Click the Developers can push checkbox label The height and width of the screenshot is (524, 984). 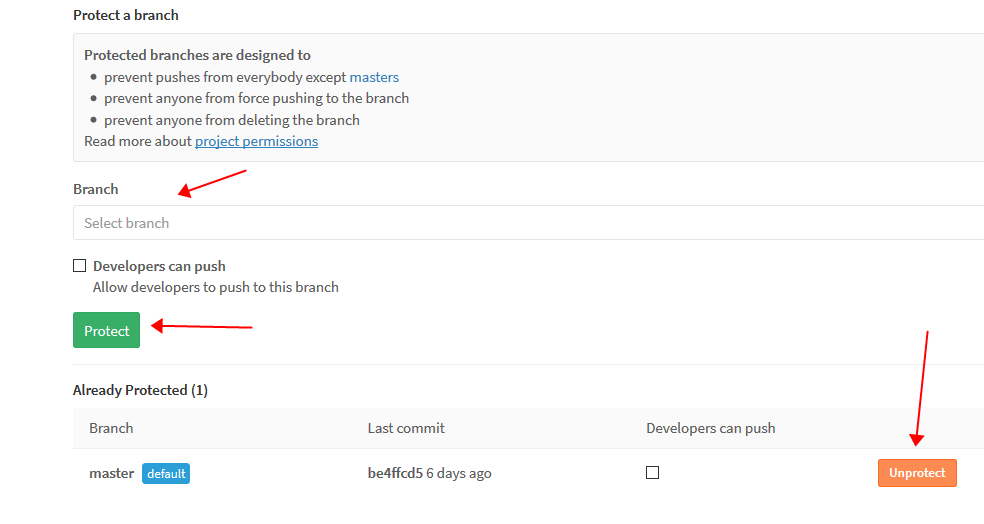coord(159,266)
